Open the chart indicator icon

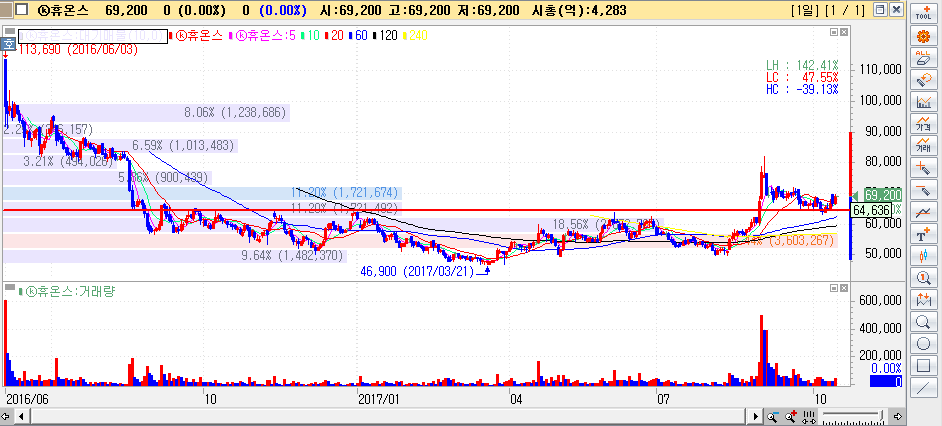[x=924, y=103]
